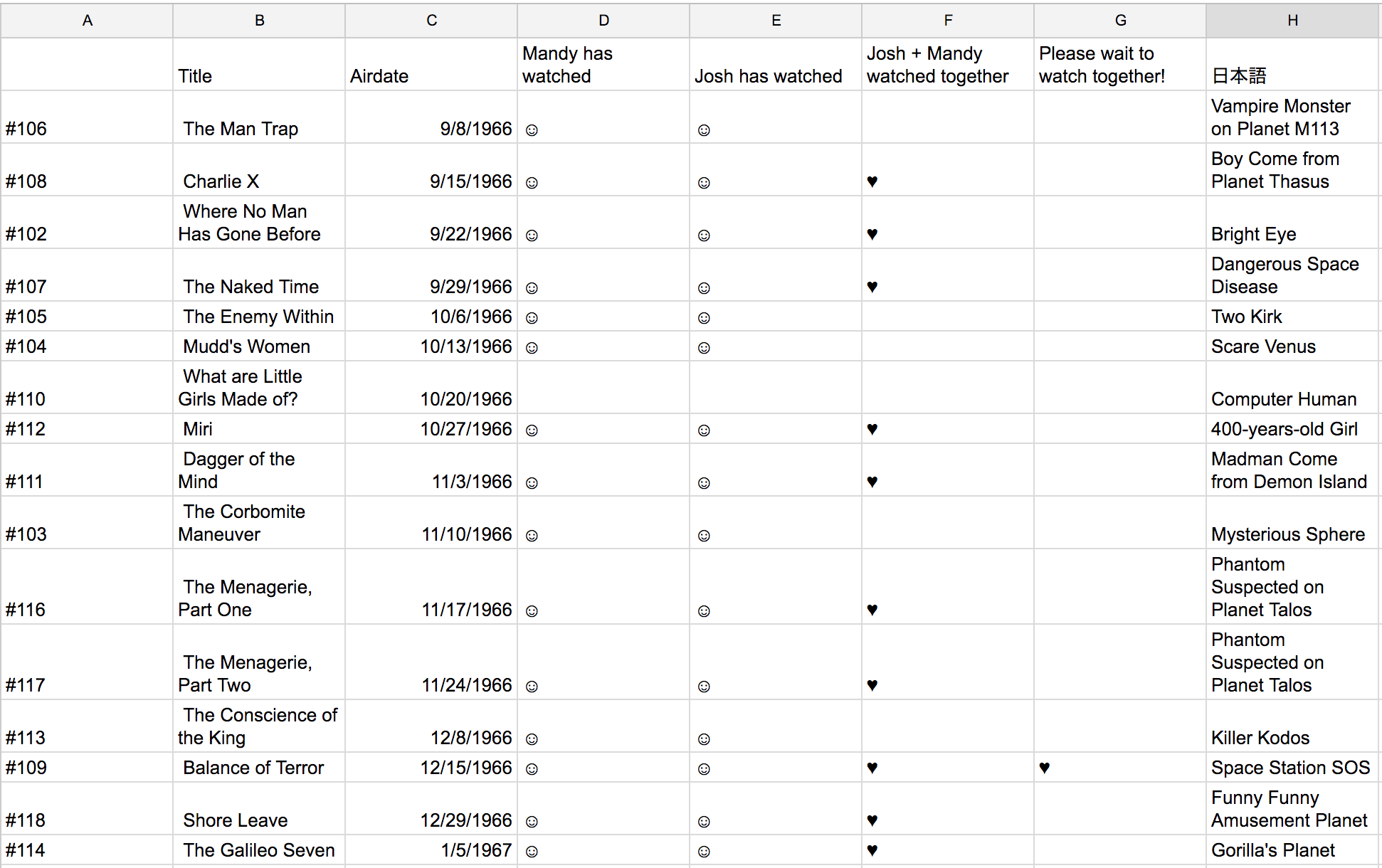The width and height of the screenshot is (1382, 868).
Task: Click the heart for The Menagerie, Part Two
Action: 872,686
